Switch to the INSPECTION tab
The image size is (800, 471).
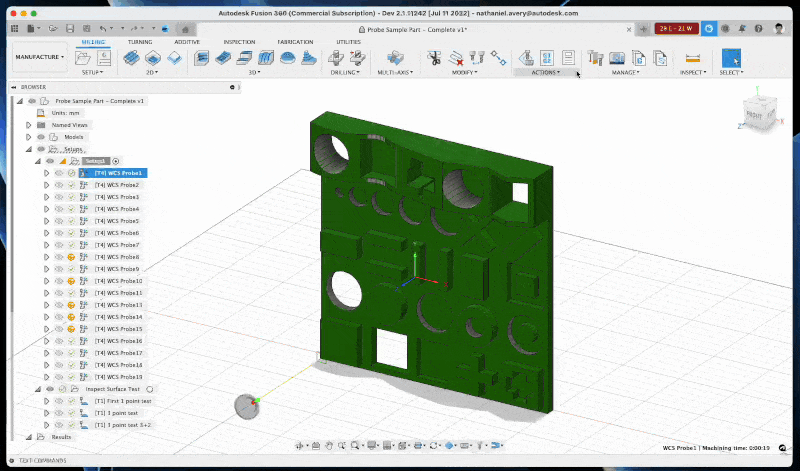coord(239,42)
